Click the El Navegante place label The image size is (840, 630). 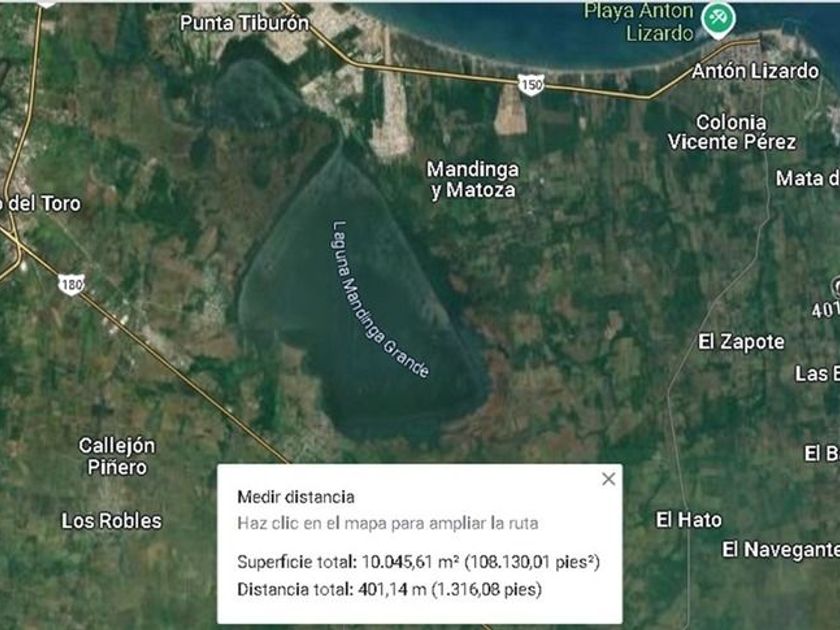coord(781,550)
